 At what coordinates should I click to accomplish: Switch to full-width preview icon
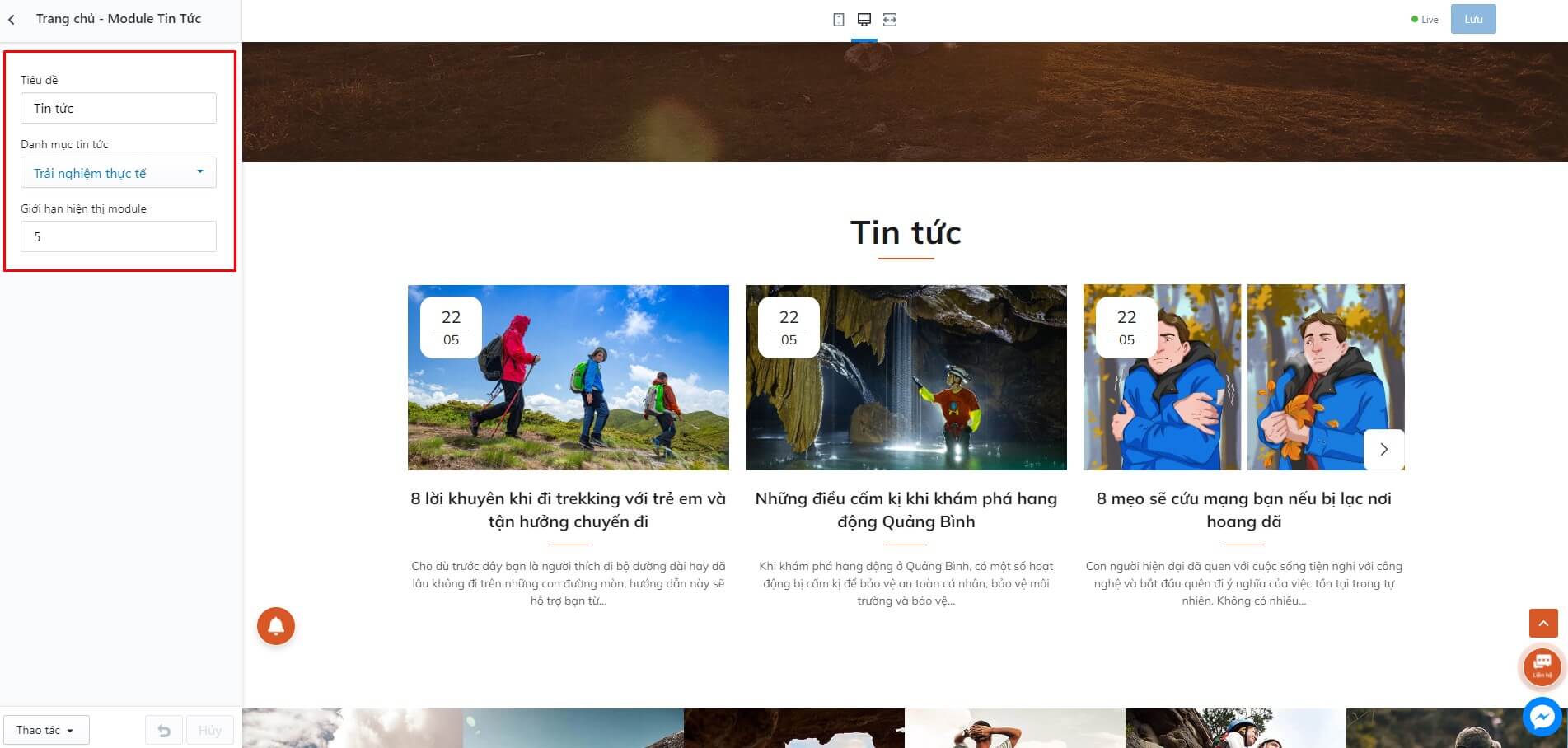[x=890, y=20]
